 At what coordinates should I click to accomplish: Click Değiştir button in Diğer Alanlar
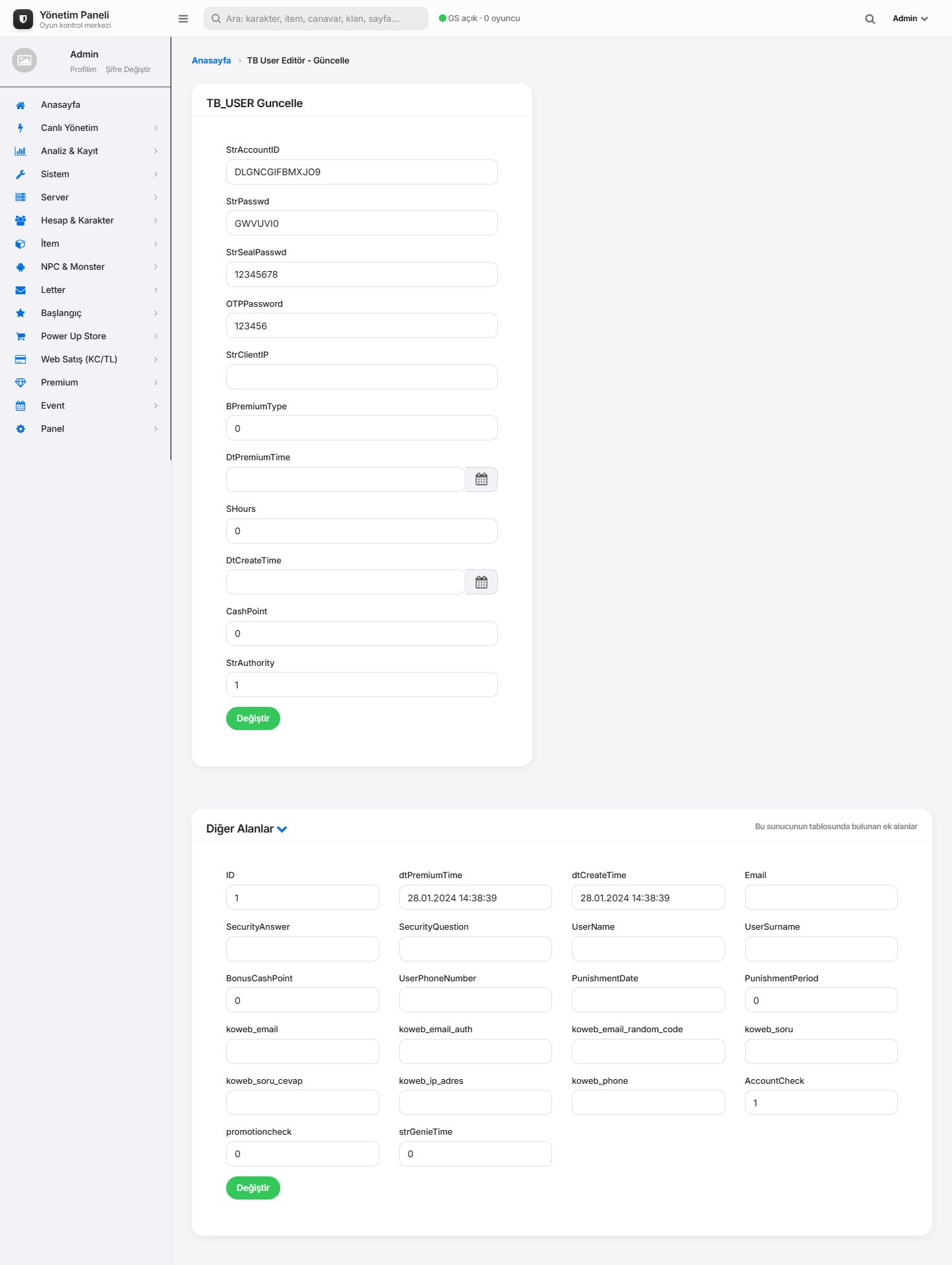pos(253,1188)
